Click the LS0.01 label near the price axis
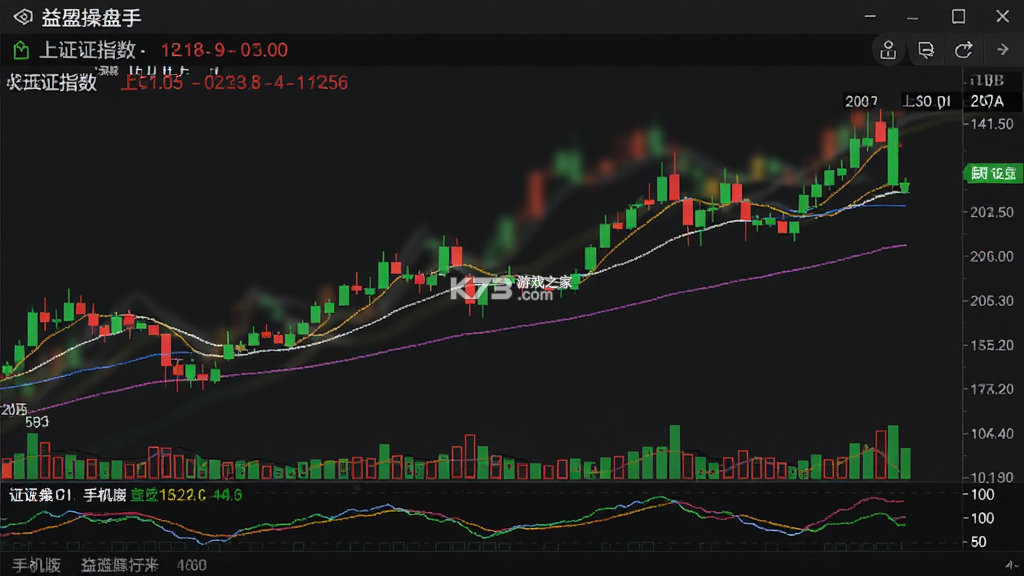1024x576 pixels. point(927,101)
